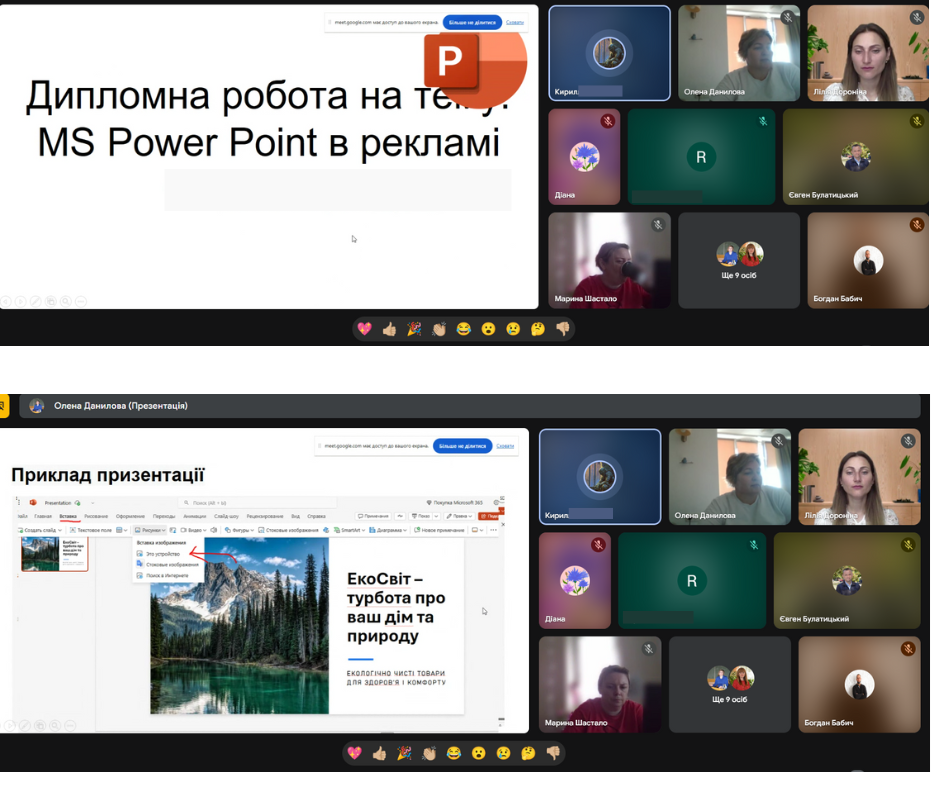
Task: Send thumbs-up reaction in bottom screenshot
Action: tap(379, 753)
